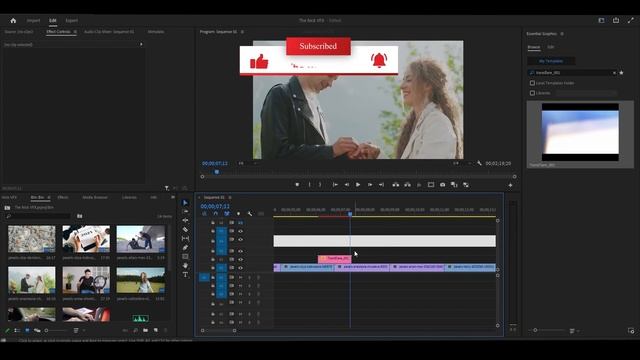Pick the Track Select Forward tool
Screen dimensions: 640x360
[x=185, y=211]
